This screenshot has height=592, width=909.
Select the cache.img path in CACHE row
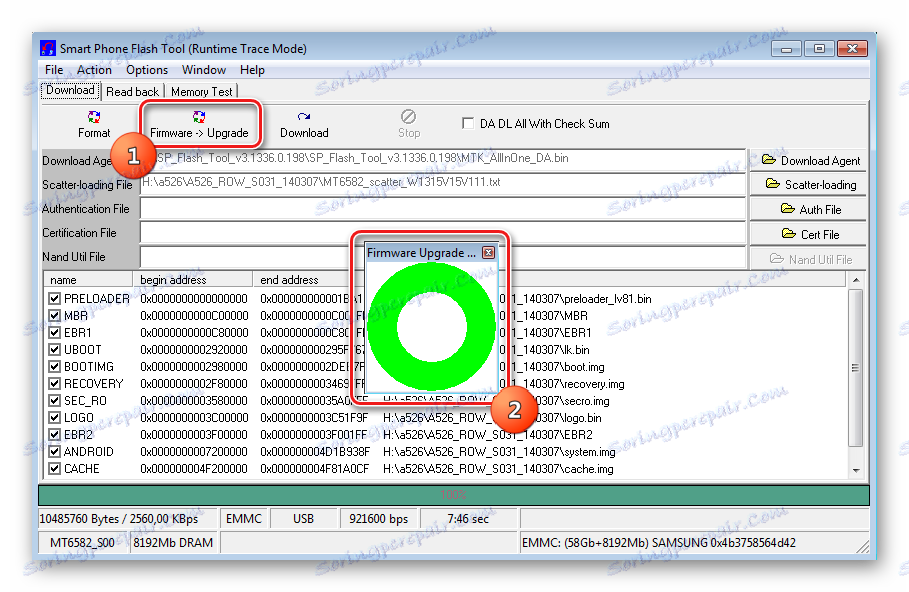point(498,468)
